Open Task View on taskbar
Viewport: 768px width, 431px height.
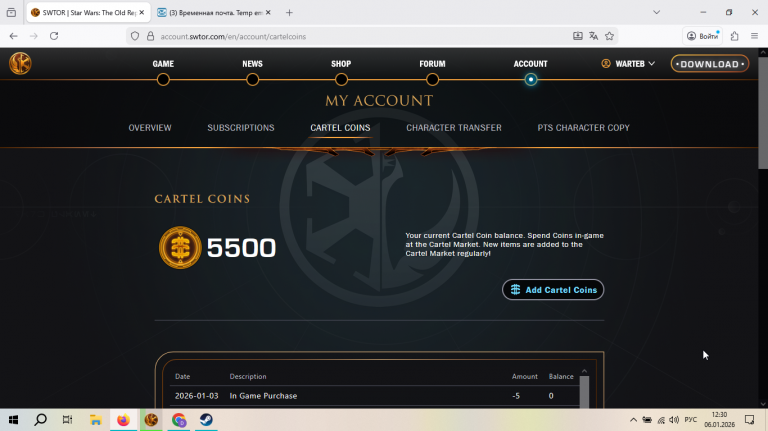point(68,420)
